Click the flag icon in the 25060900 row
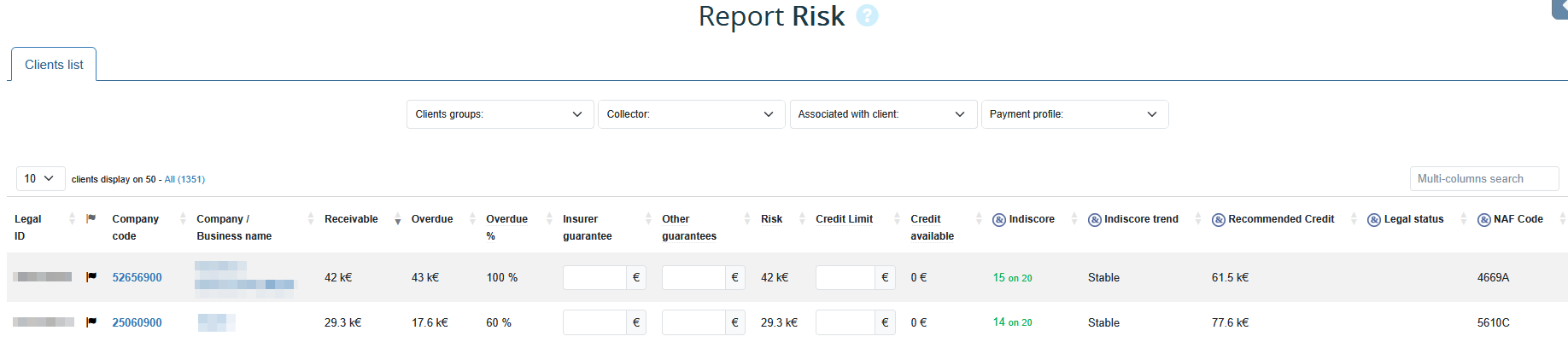Viewport: 1568px width, 342px height. (x=91, y=322)
